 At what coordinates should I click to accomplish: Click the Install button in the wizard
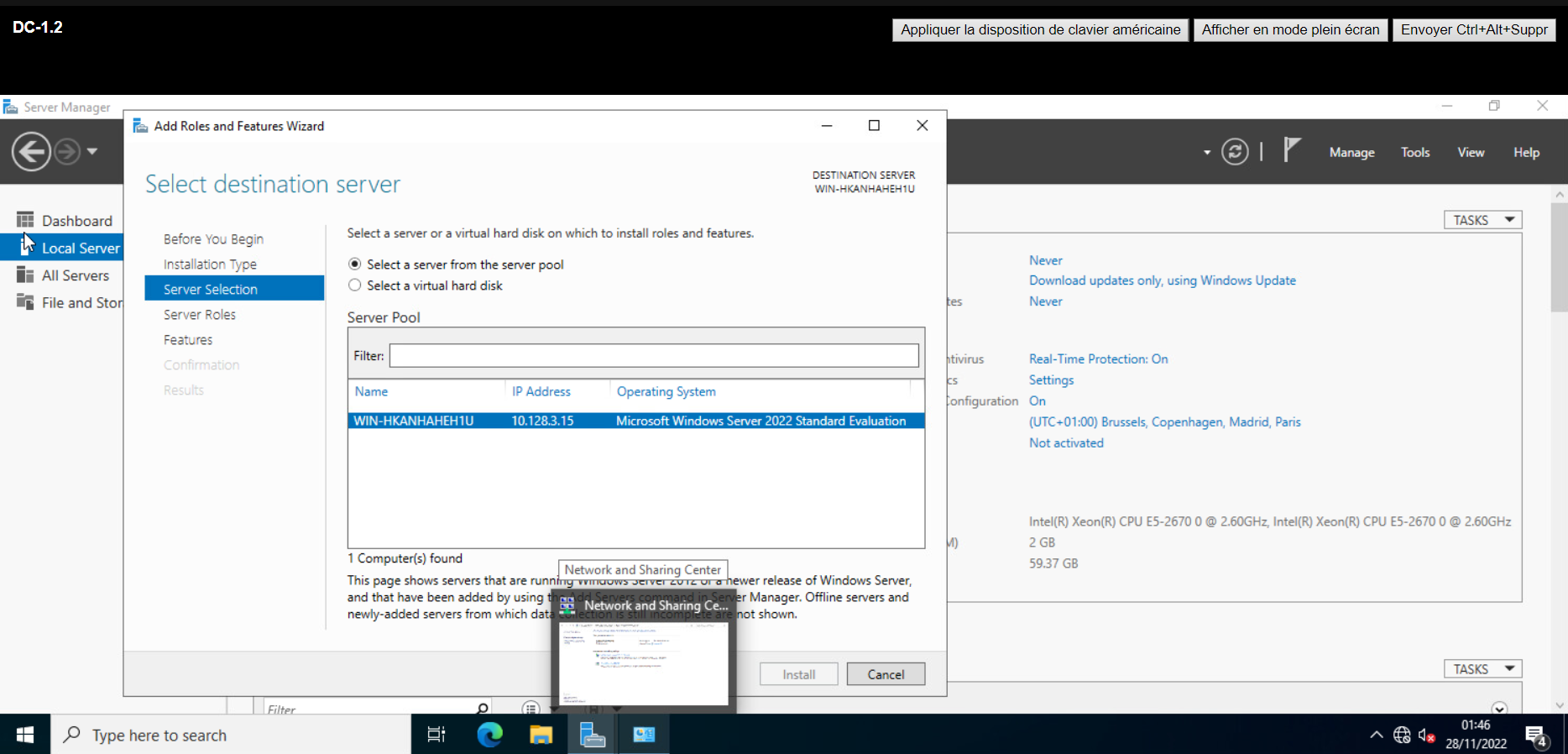(x=799, y=674)
